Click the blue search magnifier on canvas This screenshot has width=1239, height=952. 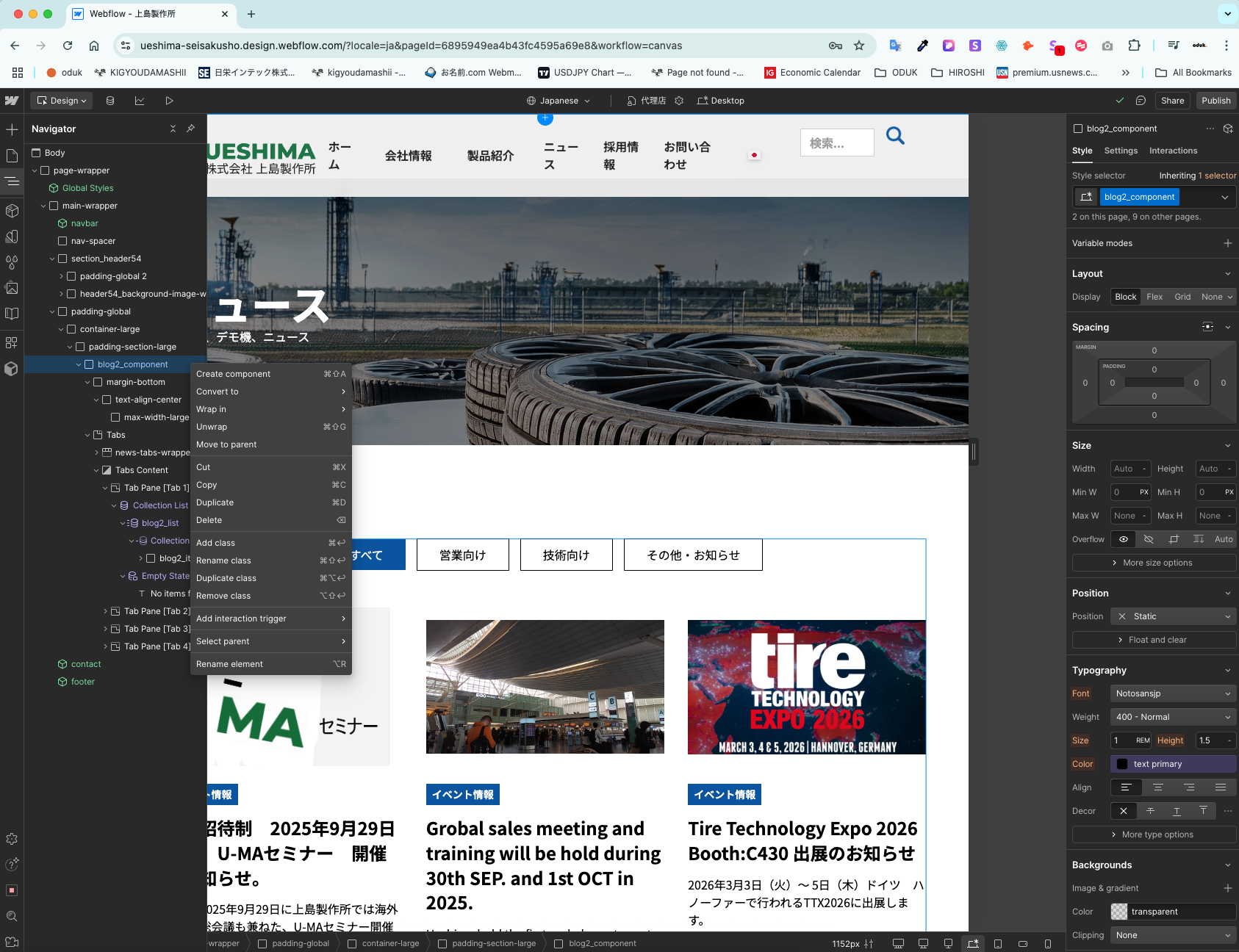895,135
